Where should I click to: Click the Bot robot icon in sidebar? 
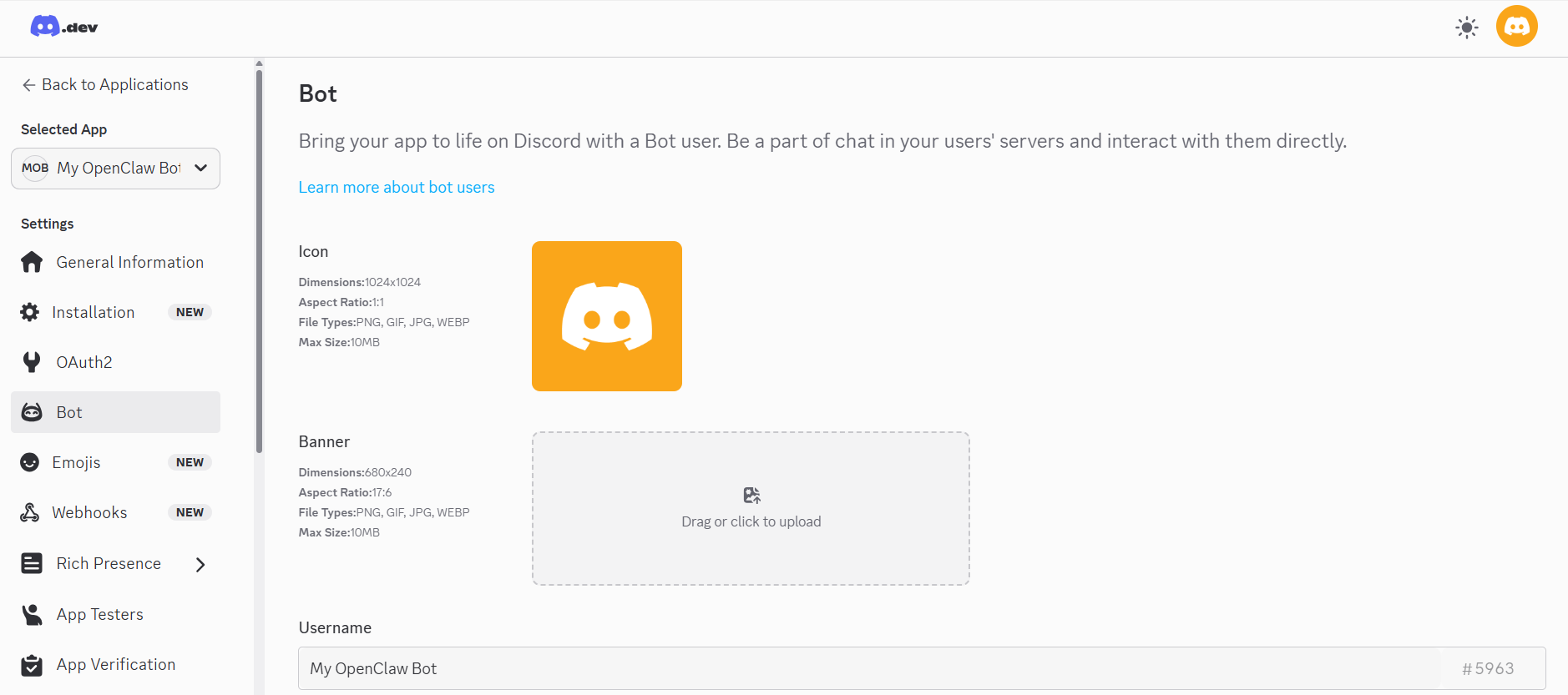click(x=32, y=412)
